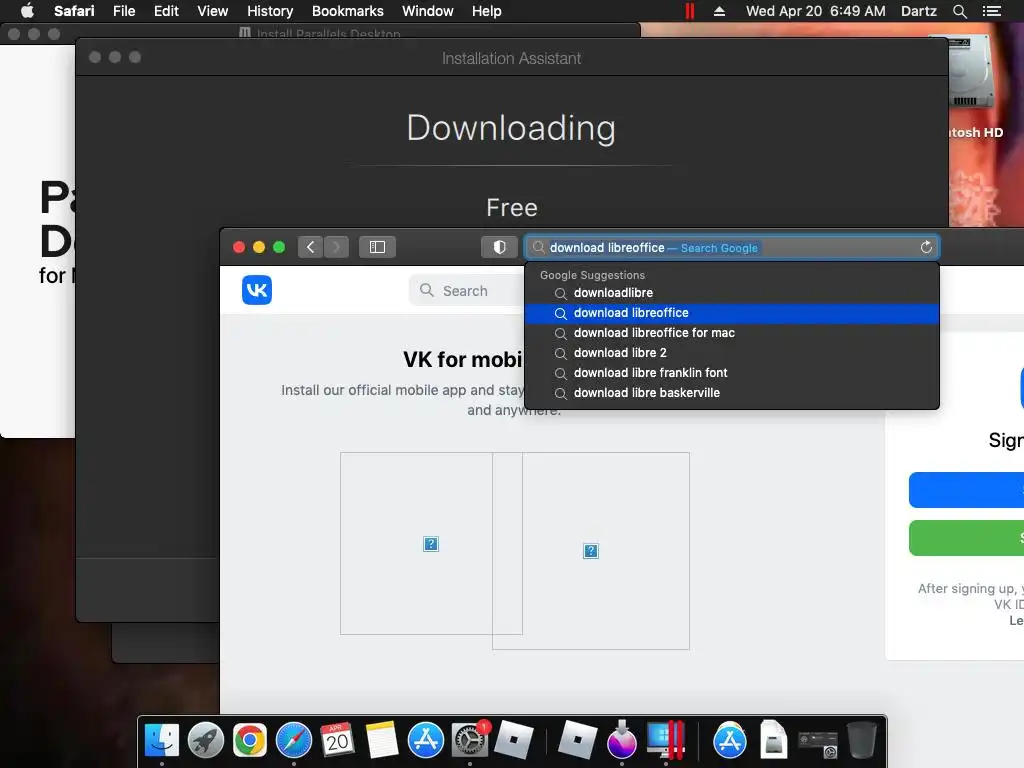This screenshot has width=1024, height=768.
Task: Open the Applications folder stack in Dock
Action: (729, 741)
